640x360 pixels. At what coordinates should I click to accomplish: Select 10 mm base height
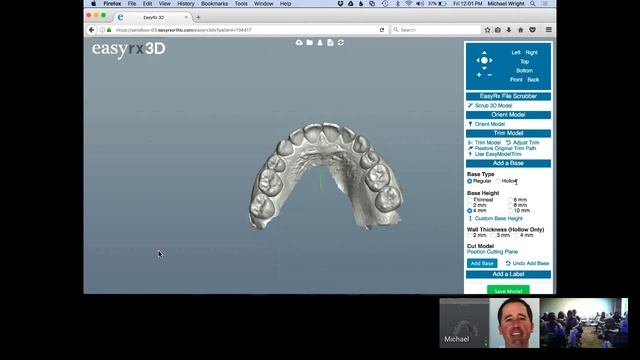tap(510, 211)
